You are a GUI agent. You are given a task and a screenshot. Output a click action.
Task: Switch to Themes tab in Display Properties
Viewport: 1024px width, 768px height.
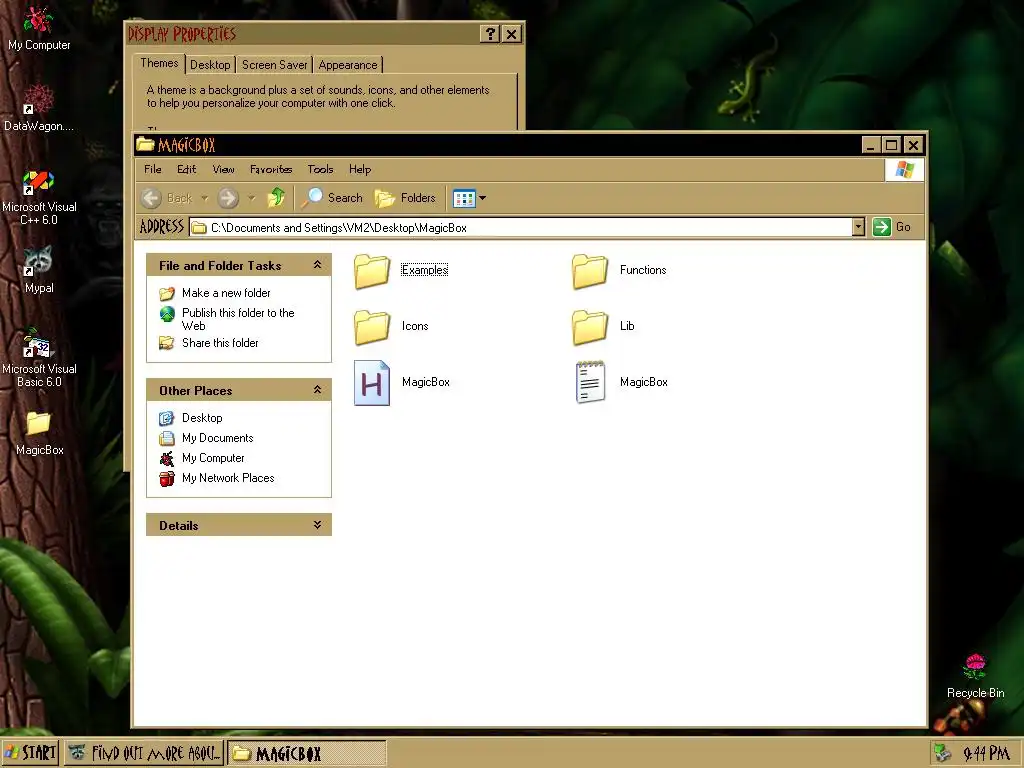click(x=159, y=63)
